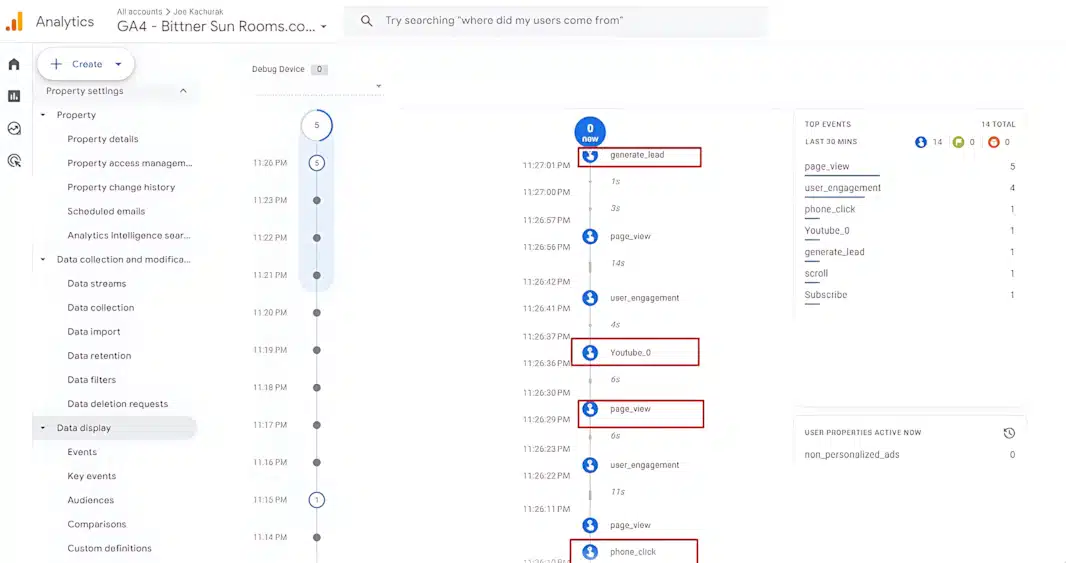Collapse the Data display tree group

[x=43, y=428]
